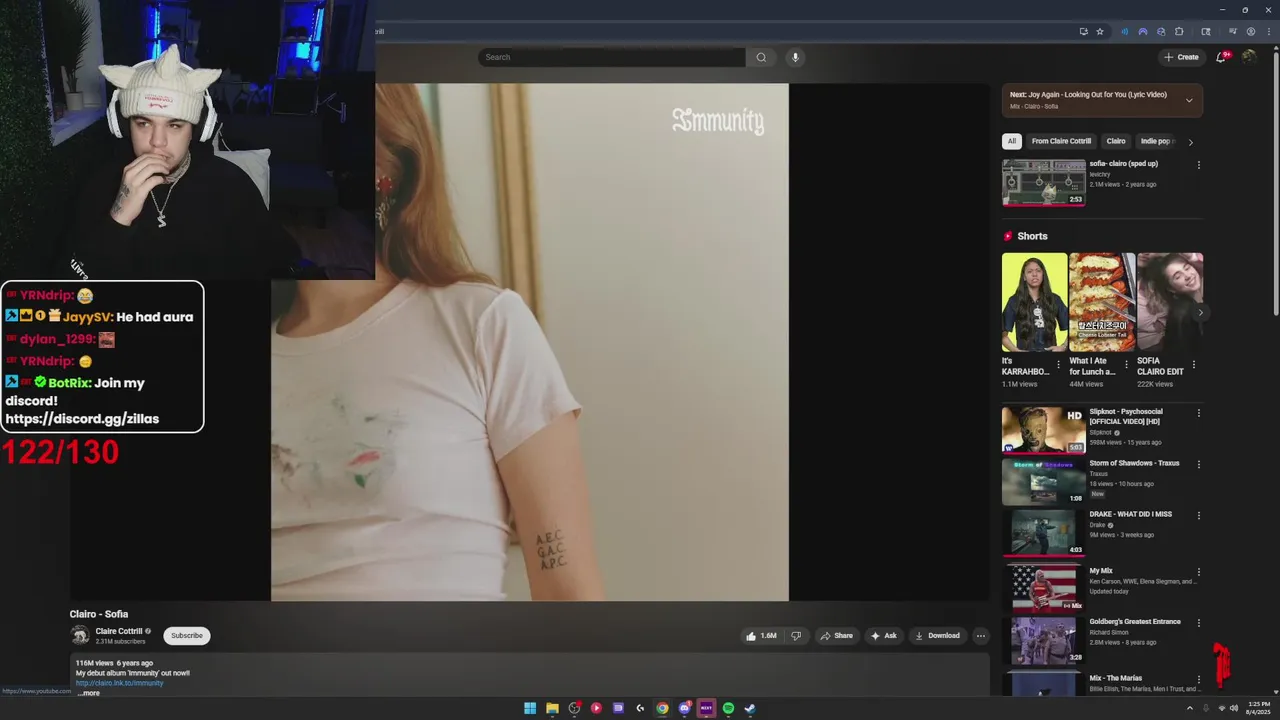
Task: Click the Create button
Action: coord(1181,57)
